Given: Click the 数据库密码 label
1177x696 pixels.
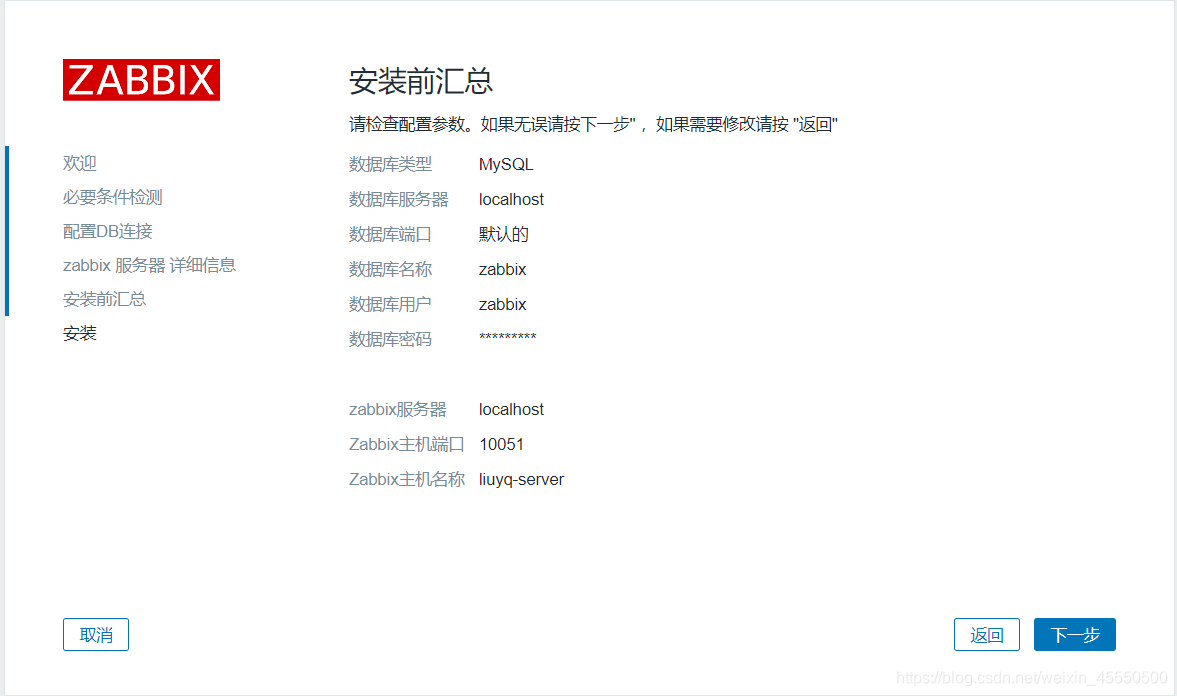Looking at the screenshot, I should (x=390, y=339).
